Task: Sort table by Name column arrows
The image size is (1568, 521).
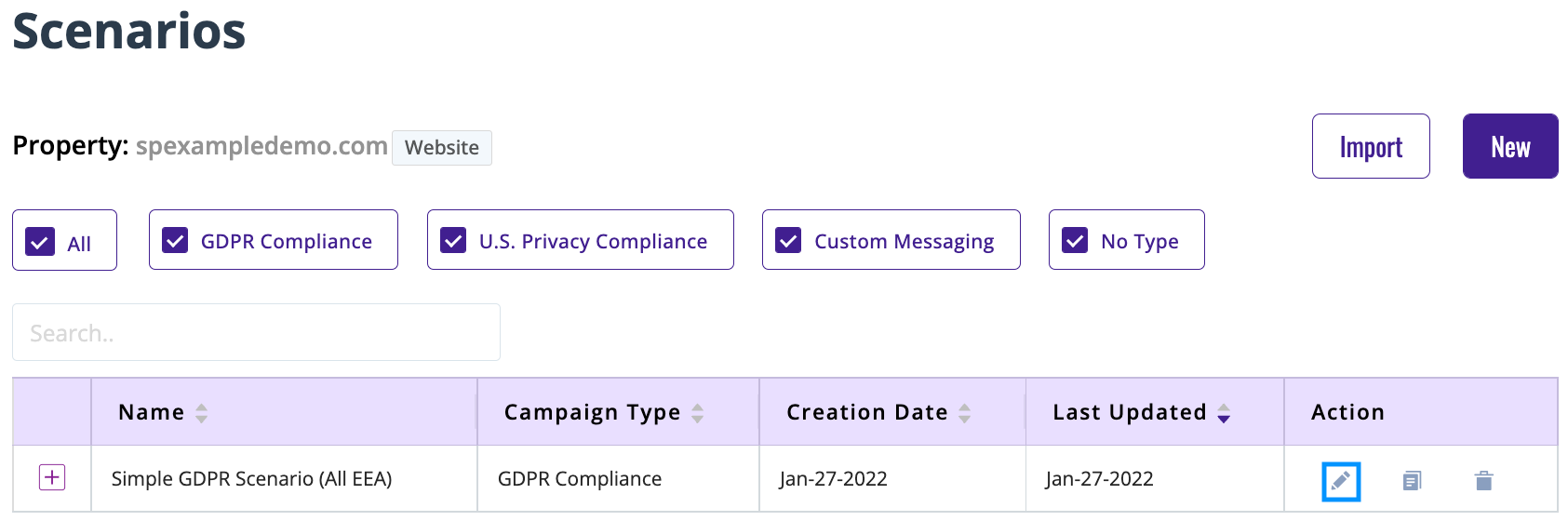Action: 202,413
